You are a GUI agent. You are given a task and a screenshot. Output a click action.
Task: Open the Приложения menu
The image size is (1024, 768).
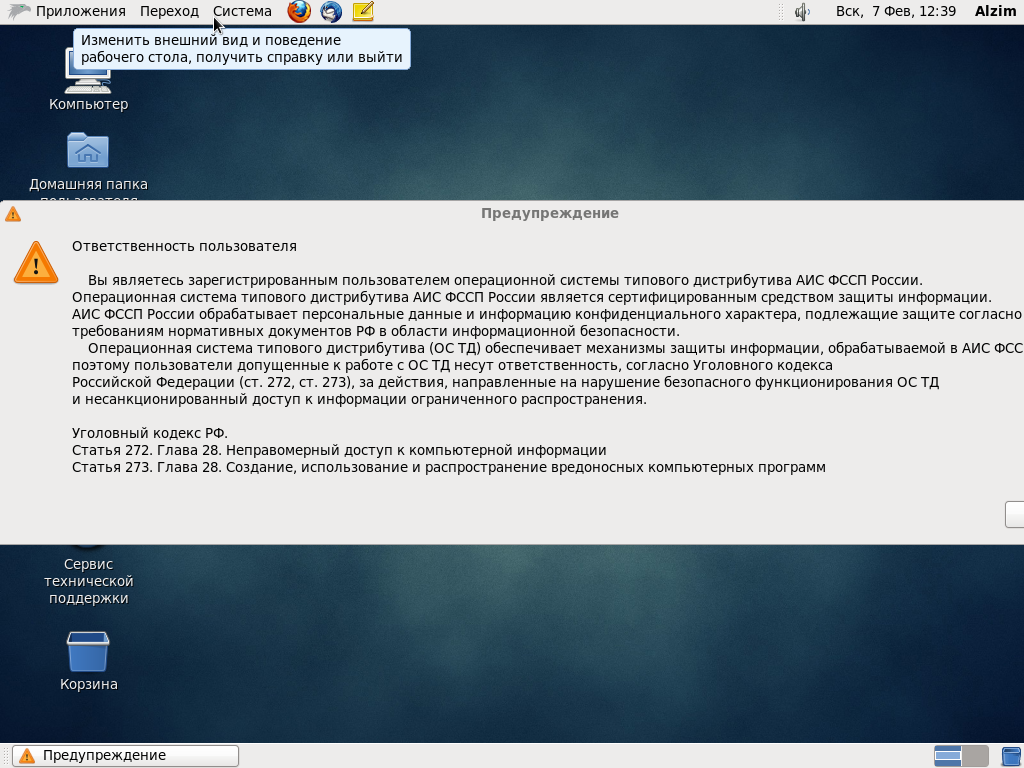pos(80,11)
